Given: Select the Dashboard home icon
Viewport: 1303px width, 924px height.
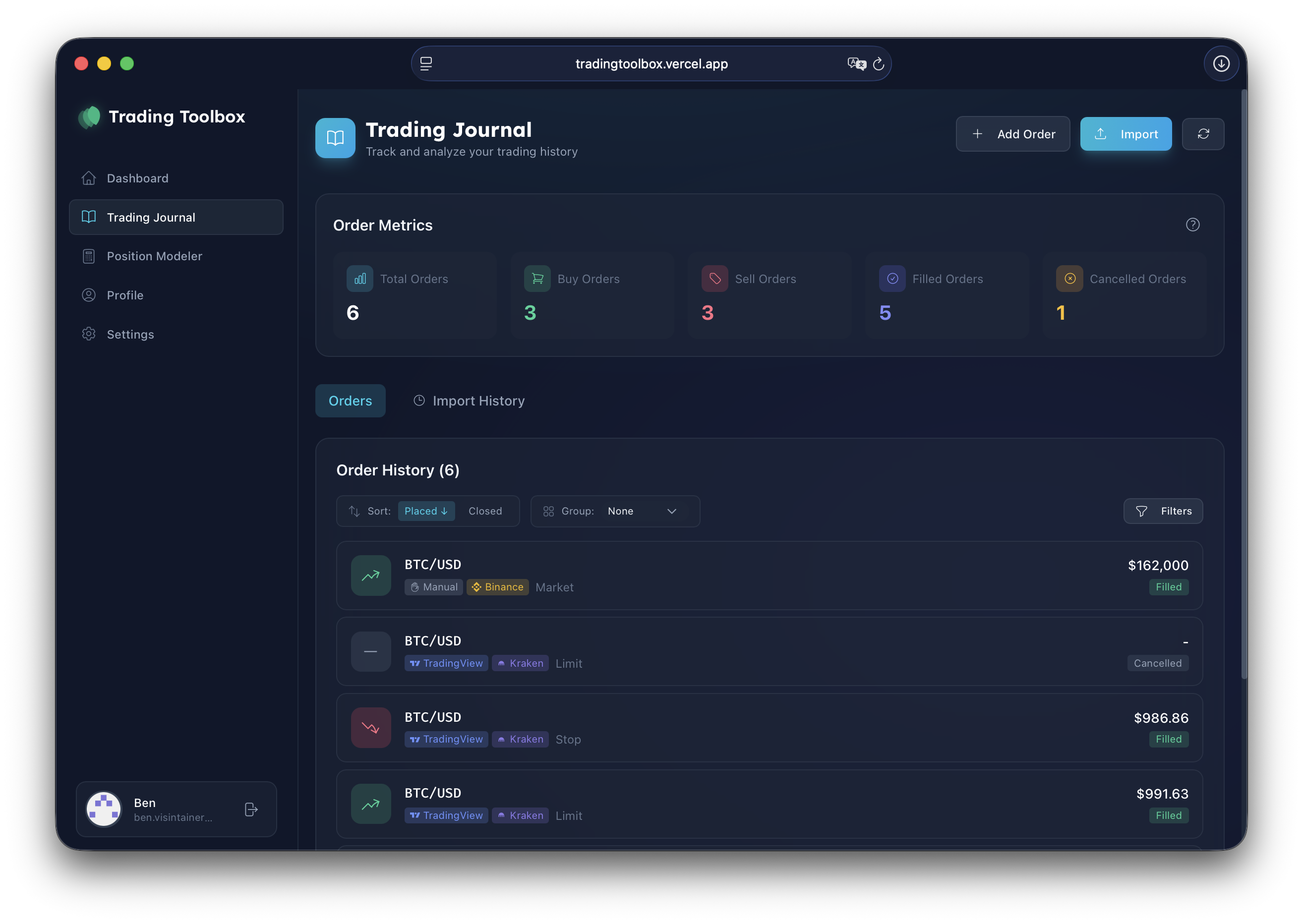Looking at the screenshot, I should point(89,178).
